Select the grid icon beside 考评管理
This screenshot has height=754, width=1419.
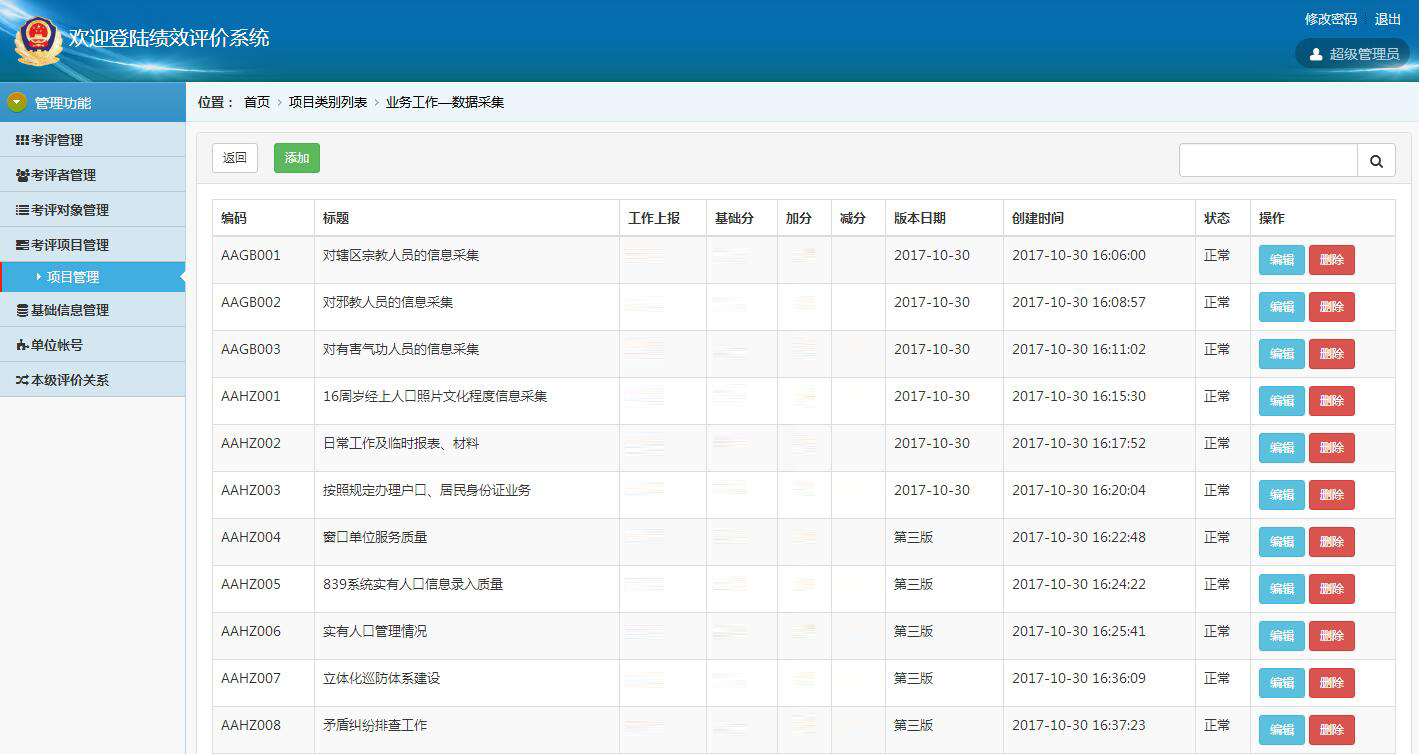click(x=20, y=139)
